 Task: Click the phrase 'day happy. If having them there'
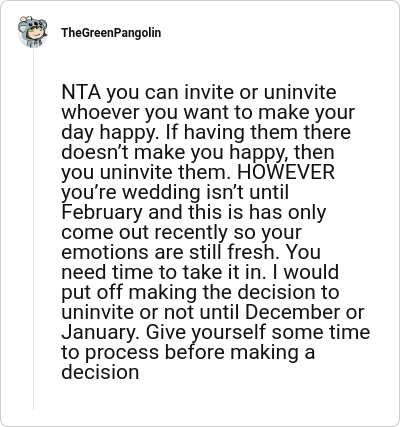[206, 133]
